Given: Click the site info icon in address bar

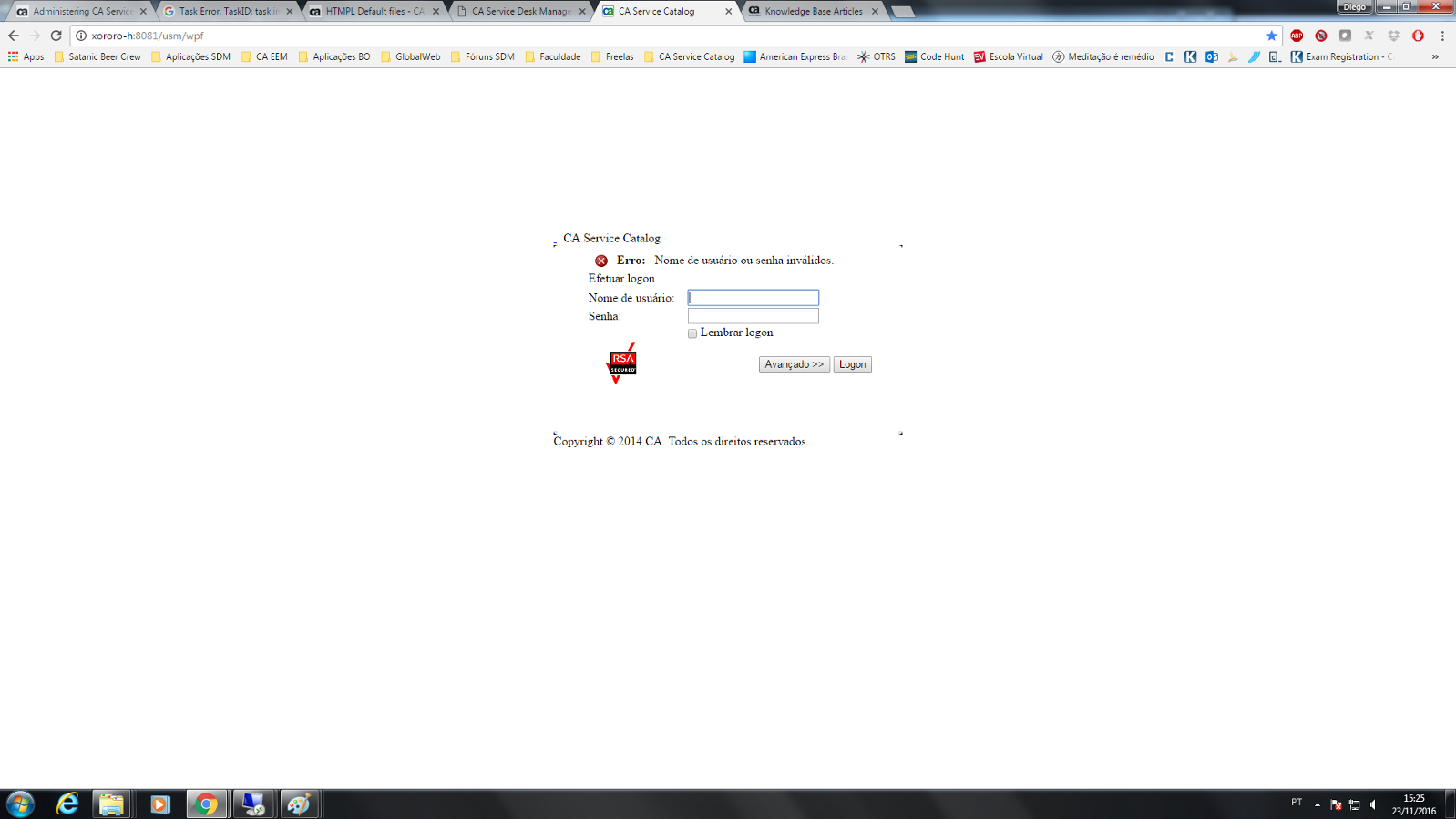Looking at the screenshot, I should coord(80,36).
